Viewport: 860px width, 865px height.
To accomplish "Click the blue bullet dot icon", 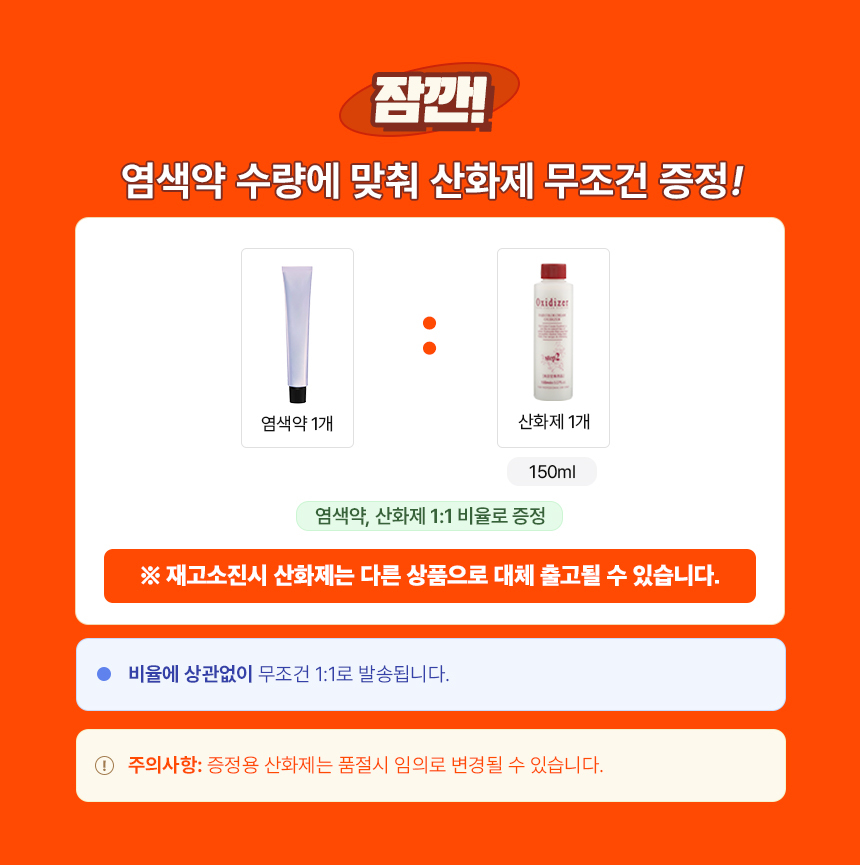I will 104,674.
